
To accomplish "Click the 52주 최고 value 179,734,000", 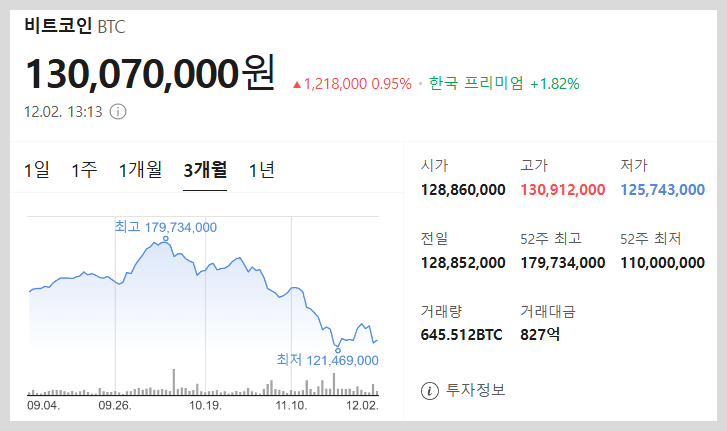I will pyautogui.click(x=563, y=262).
